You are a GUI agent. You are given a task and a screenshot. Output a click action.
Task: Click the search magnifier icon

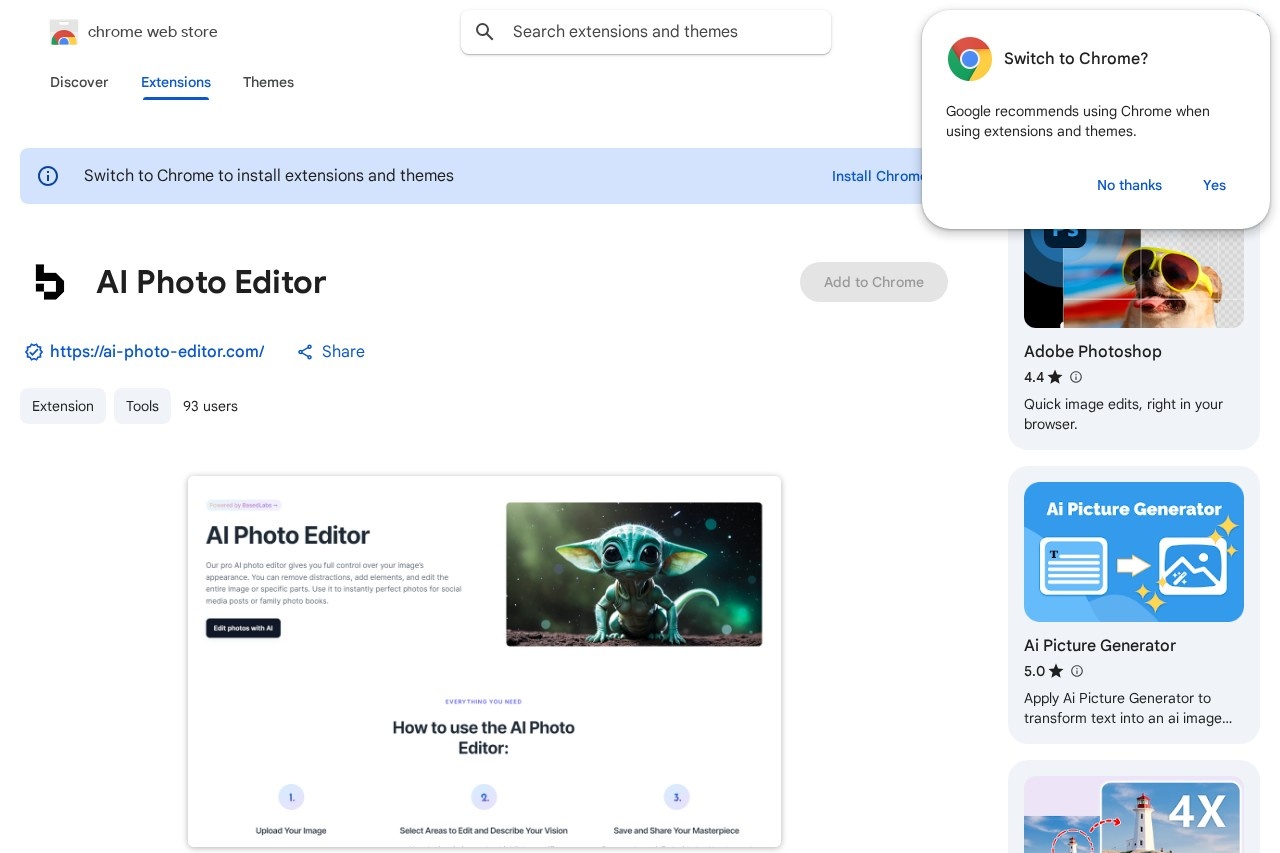485,32
